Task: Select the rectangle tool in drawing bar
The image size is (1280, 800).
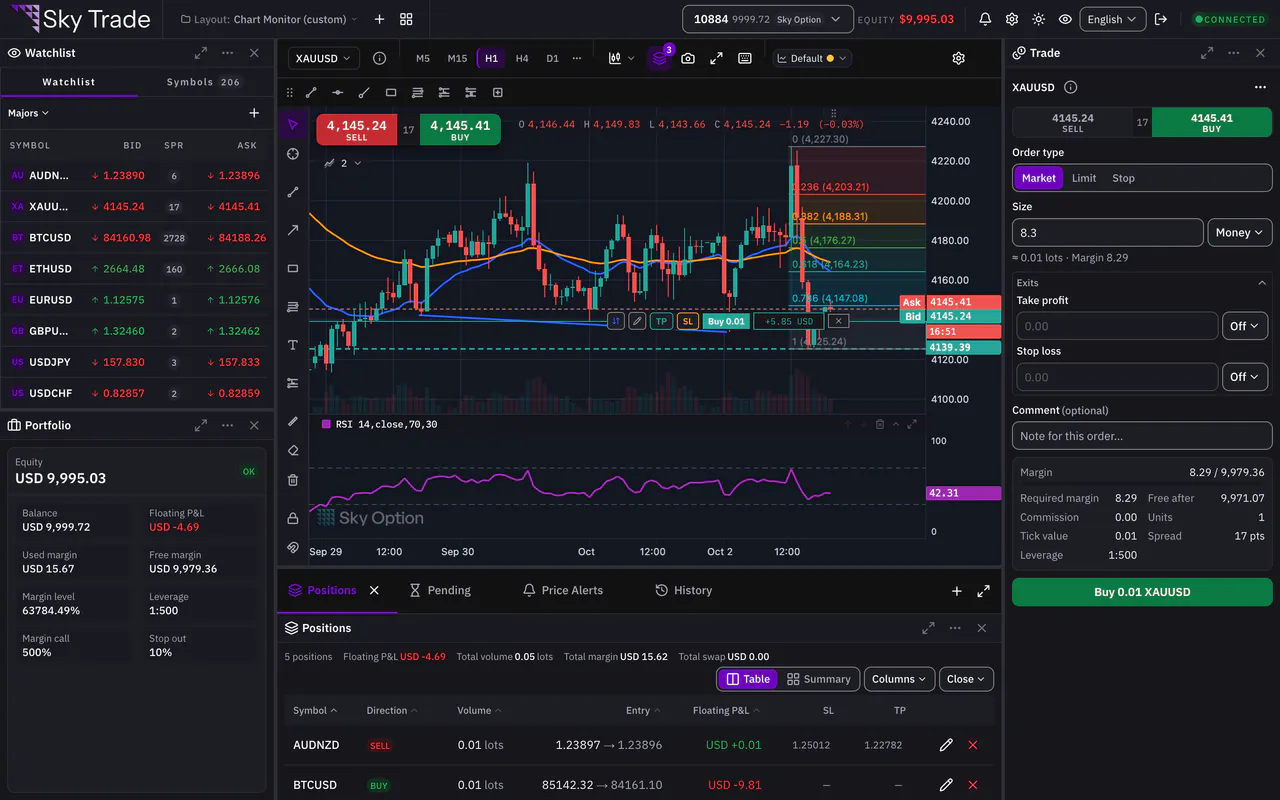Action: [391, 93]
